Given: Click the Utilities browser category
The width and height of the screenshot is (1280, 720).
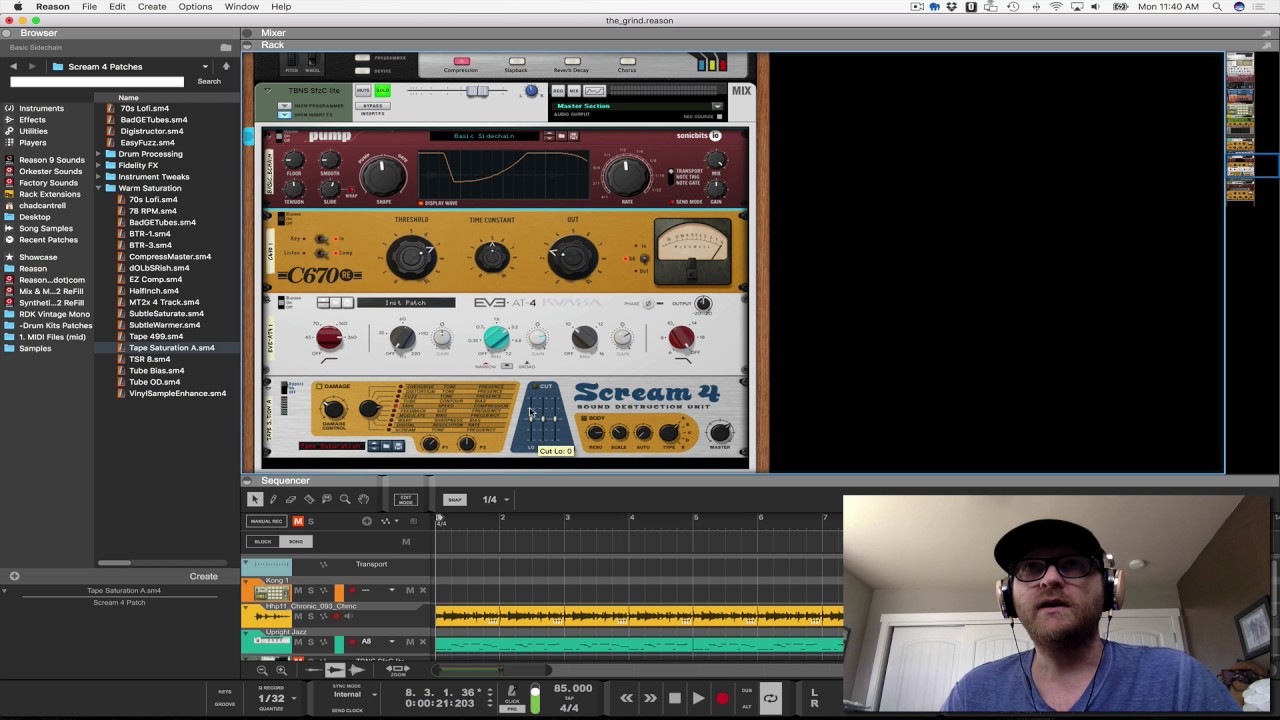Looking at the screenshot, I should [x=33, y=131].
